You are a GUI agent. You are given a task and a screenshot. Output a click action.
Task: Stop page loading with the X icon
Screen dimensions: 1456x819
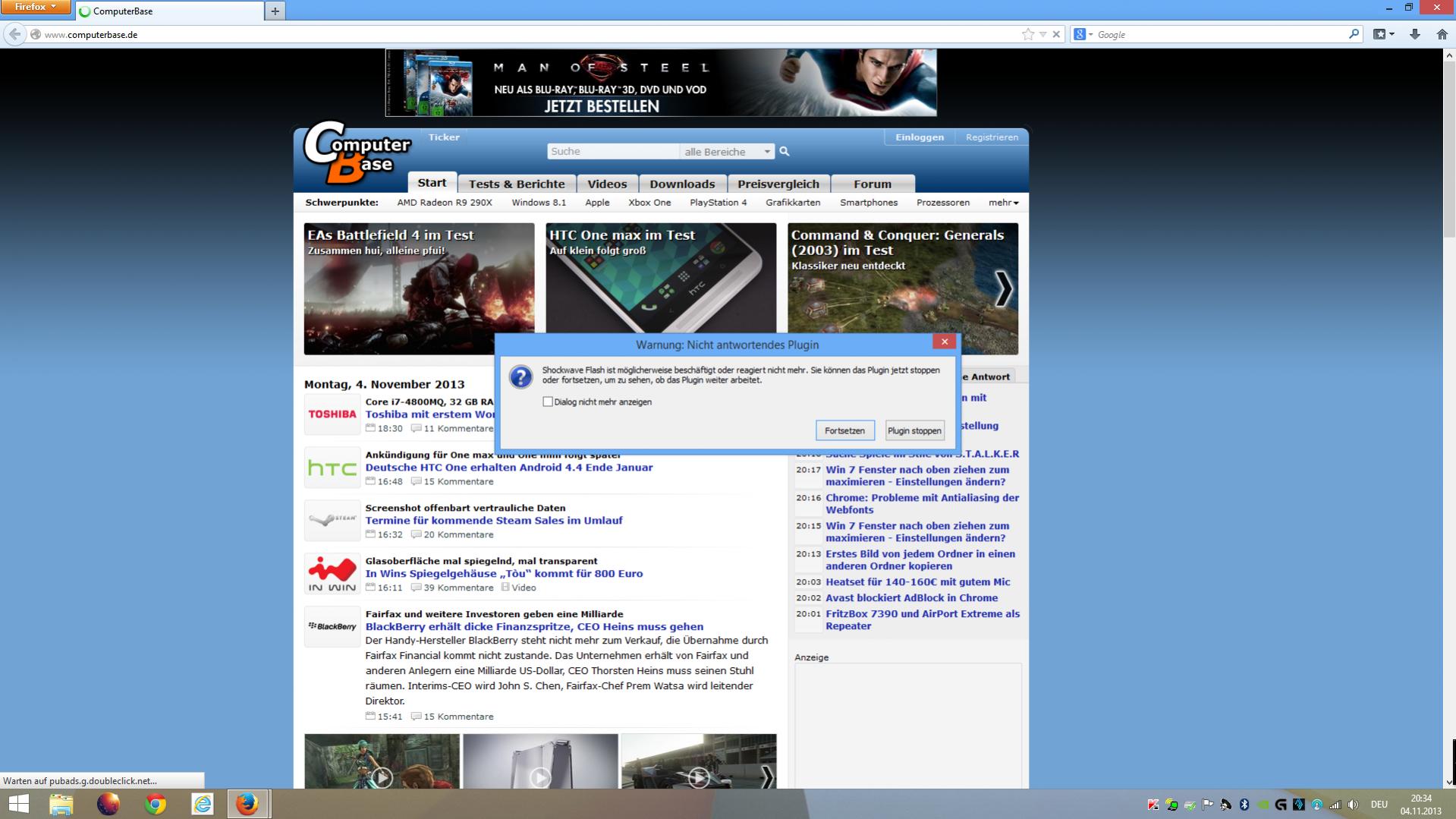click(x=1055, y=34)
